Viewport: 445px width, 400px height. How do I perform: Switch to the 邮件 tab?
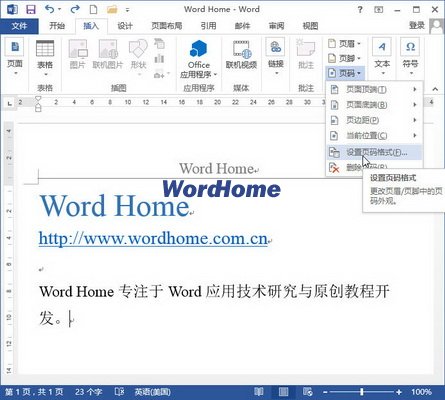242,26
